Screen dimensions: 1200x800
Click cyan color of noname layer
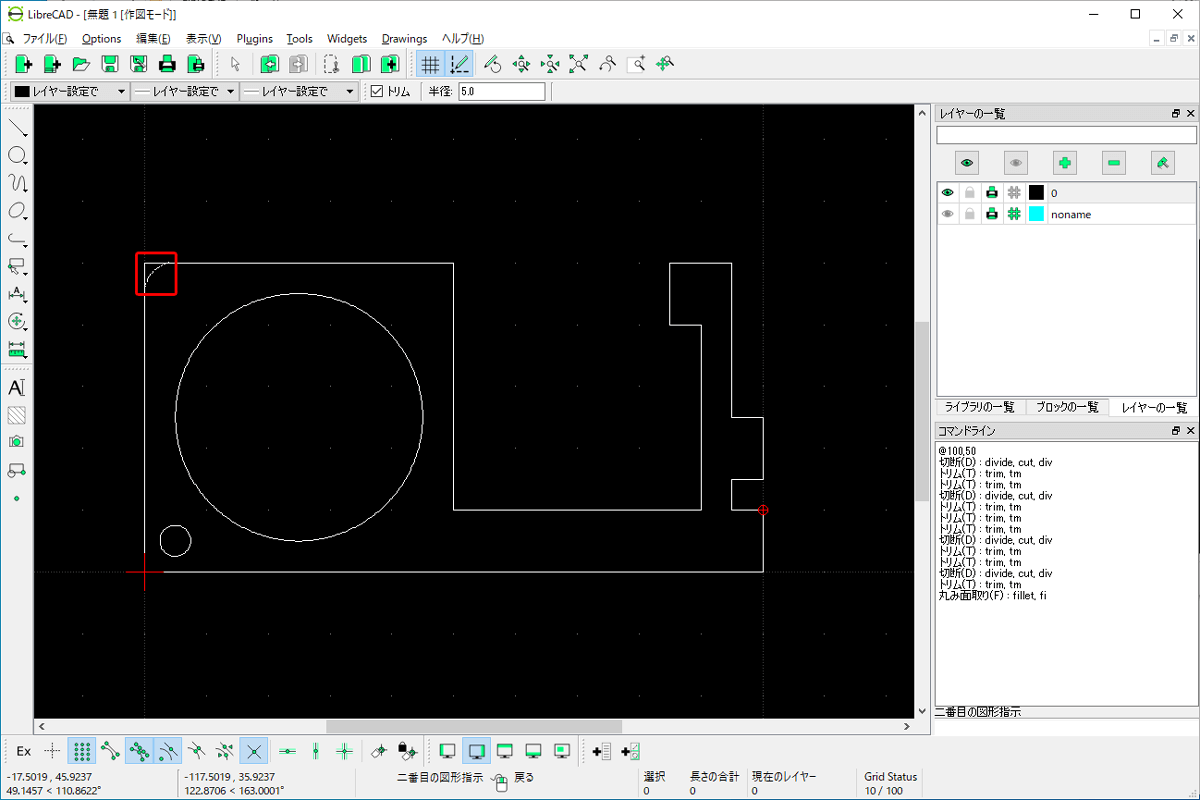click(x=1036, y=214)
